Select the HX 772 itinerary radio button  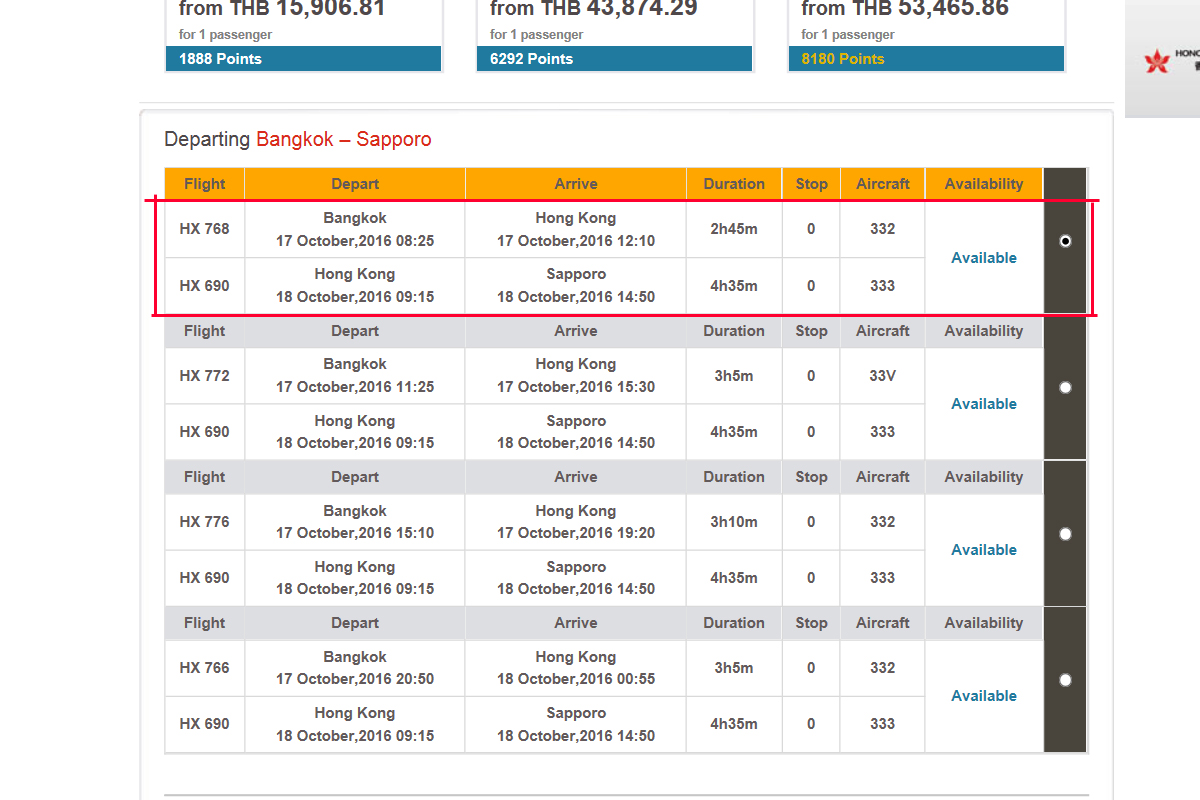[1065, 387]
